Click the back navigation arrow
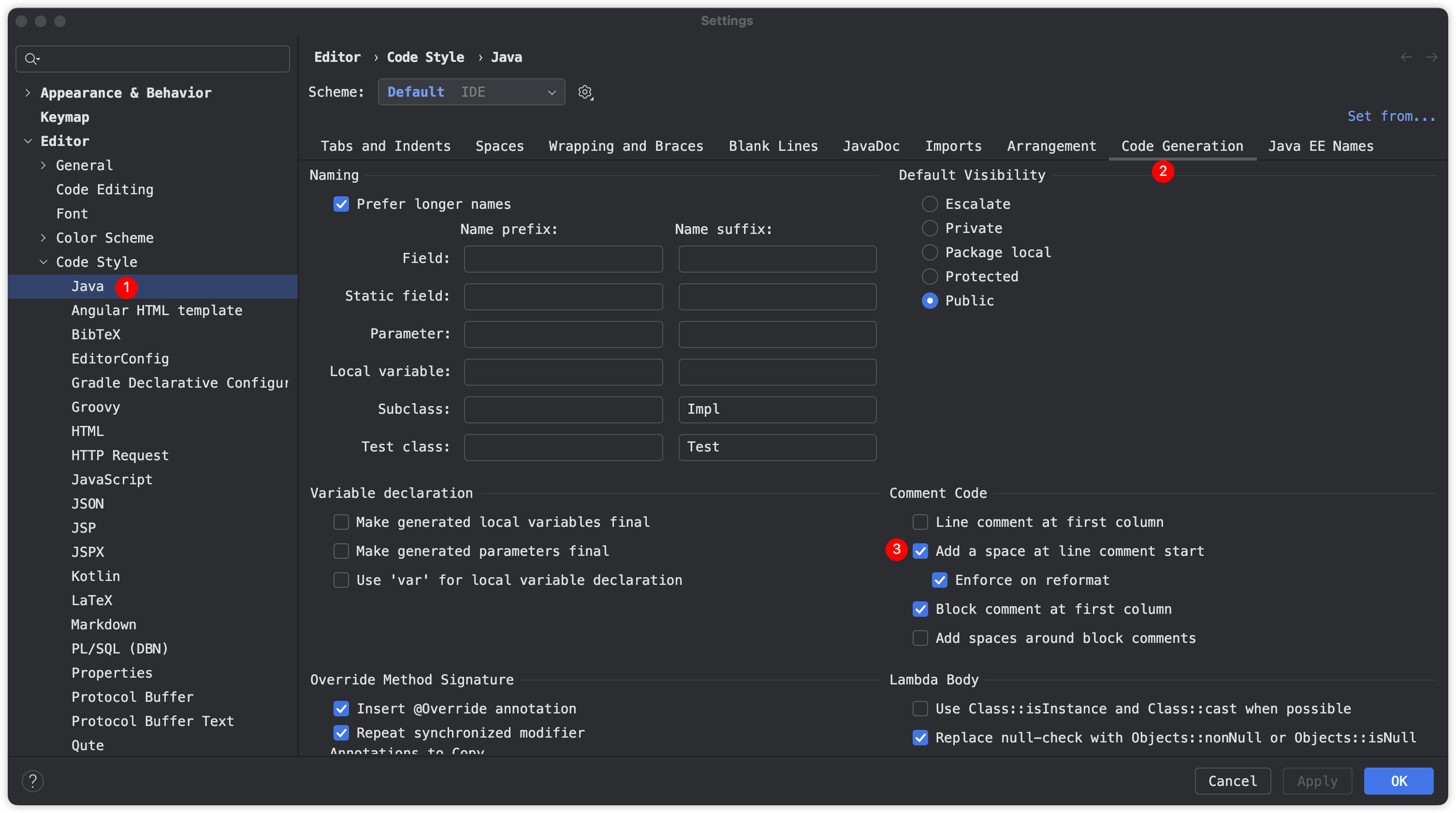Viewport: 1456px width, 813px height. (1406, 57)
